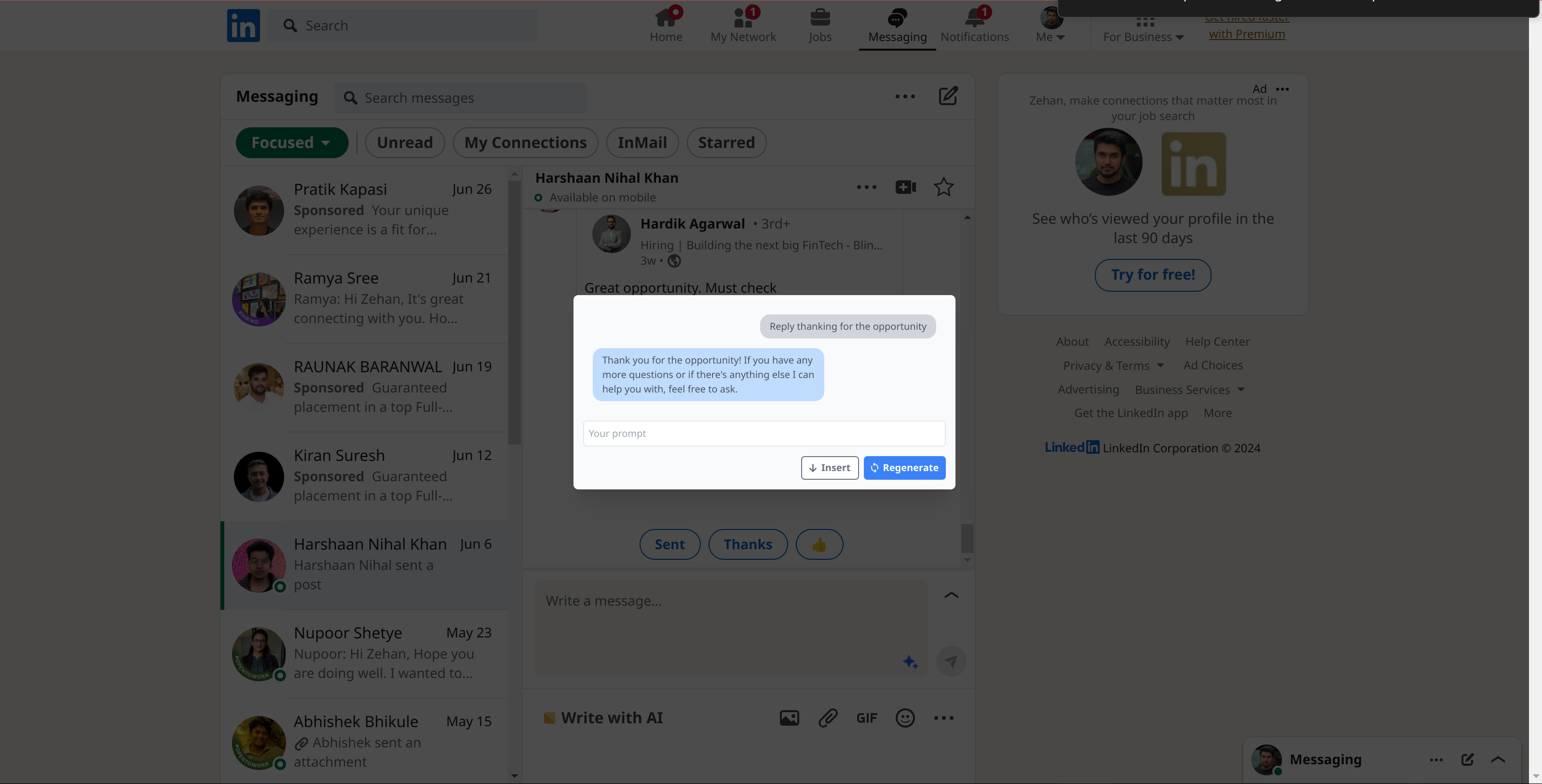
Task: Click the Advertising footer link
Action: pos(1088,390)
